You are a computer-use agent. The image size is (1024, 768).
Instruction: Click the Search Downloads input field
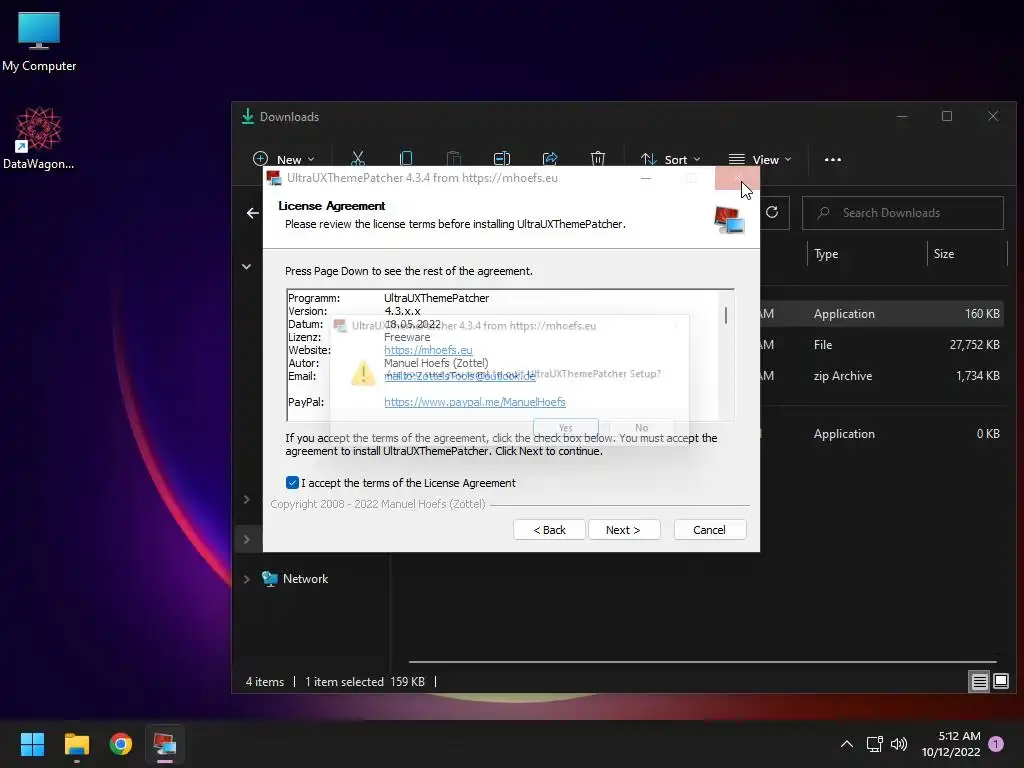click(x=903, y=213)
